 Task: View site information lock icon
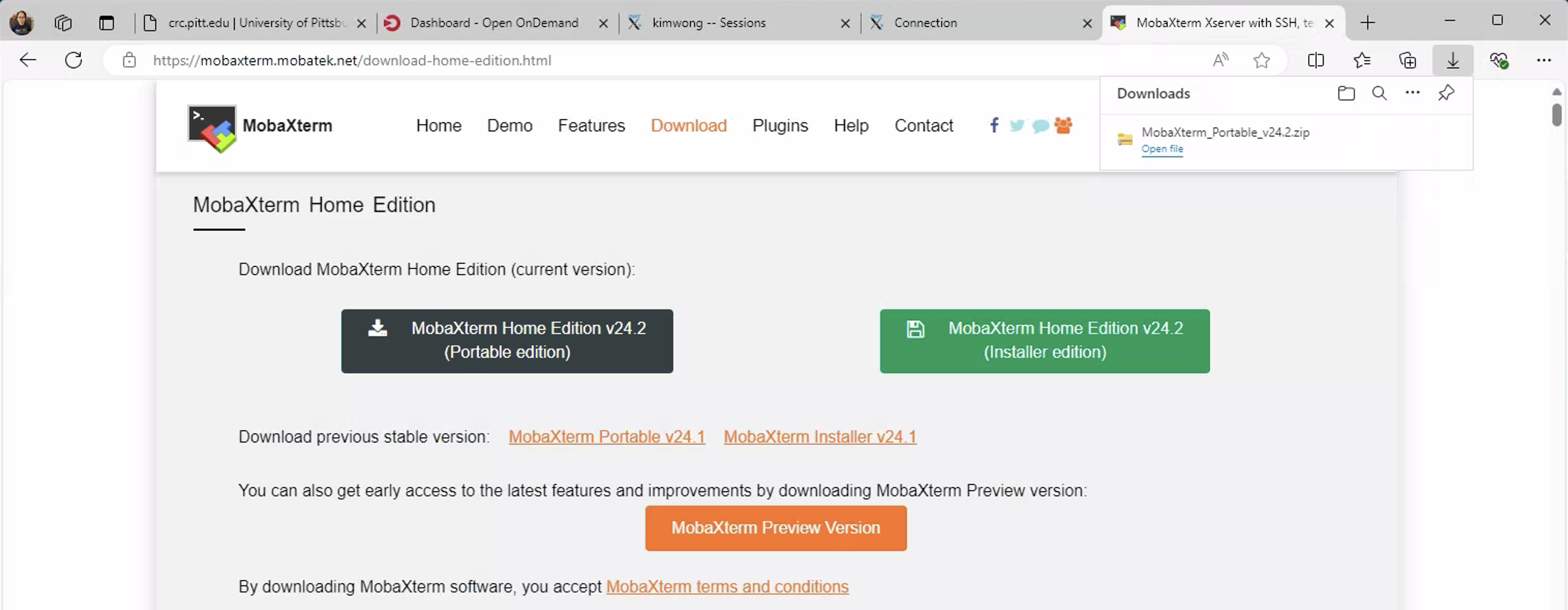point(129,59)
